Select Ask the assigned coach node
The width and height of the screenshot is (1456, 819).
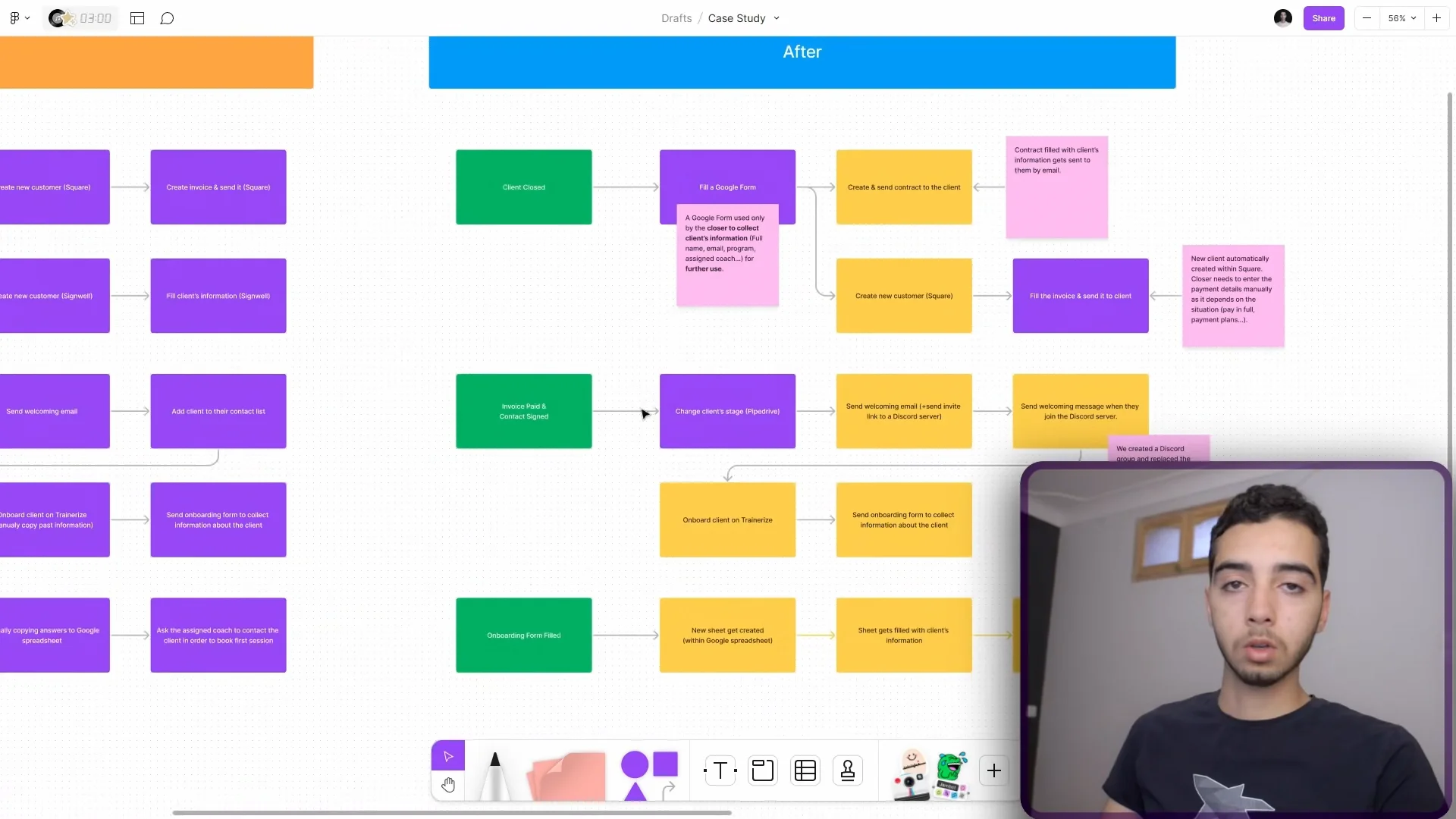[x=218, y=635]
